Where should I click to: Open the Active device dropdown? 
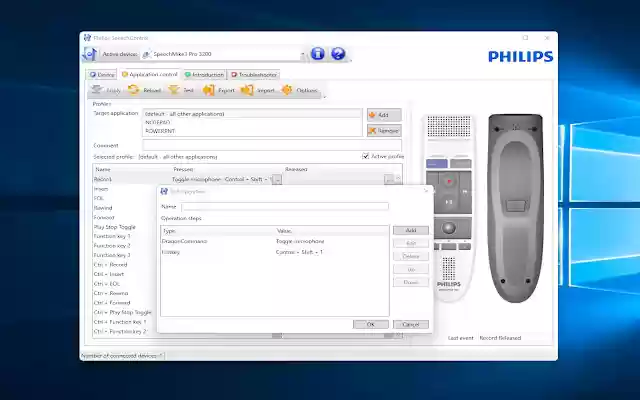coord(302,54)
